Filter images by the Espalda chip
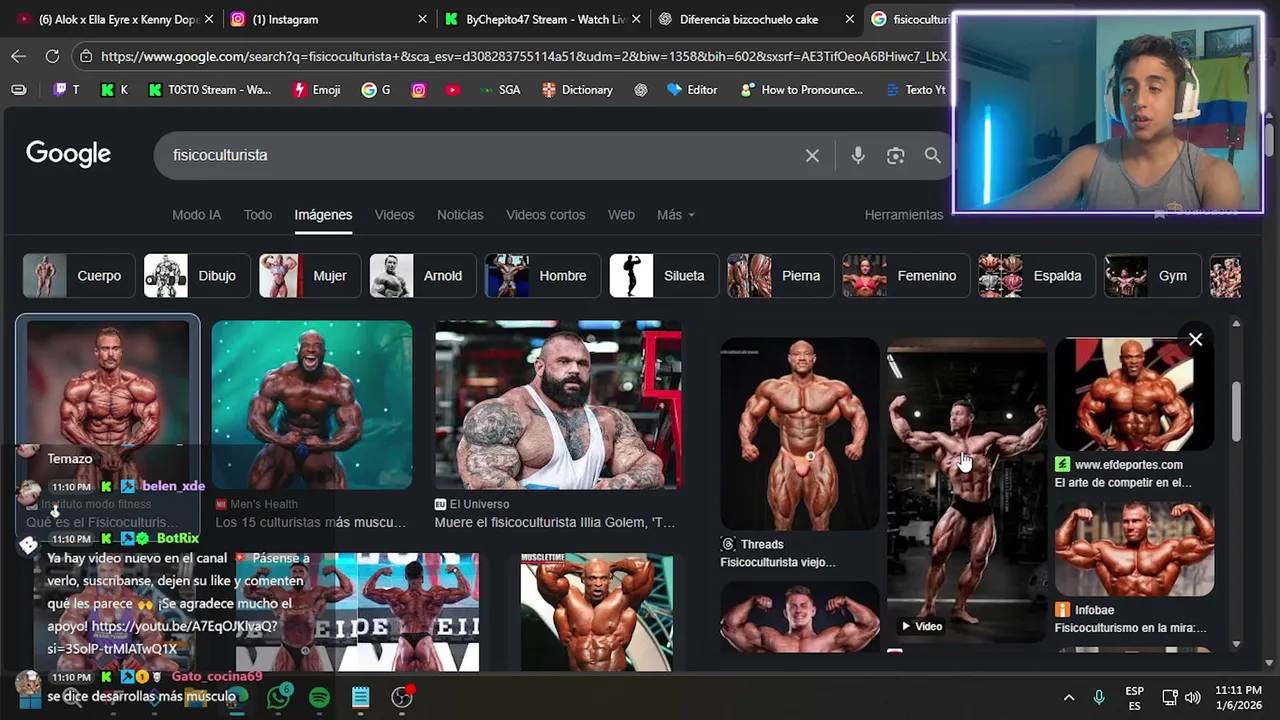1280x720 pixels. coord(1036,276)
